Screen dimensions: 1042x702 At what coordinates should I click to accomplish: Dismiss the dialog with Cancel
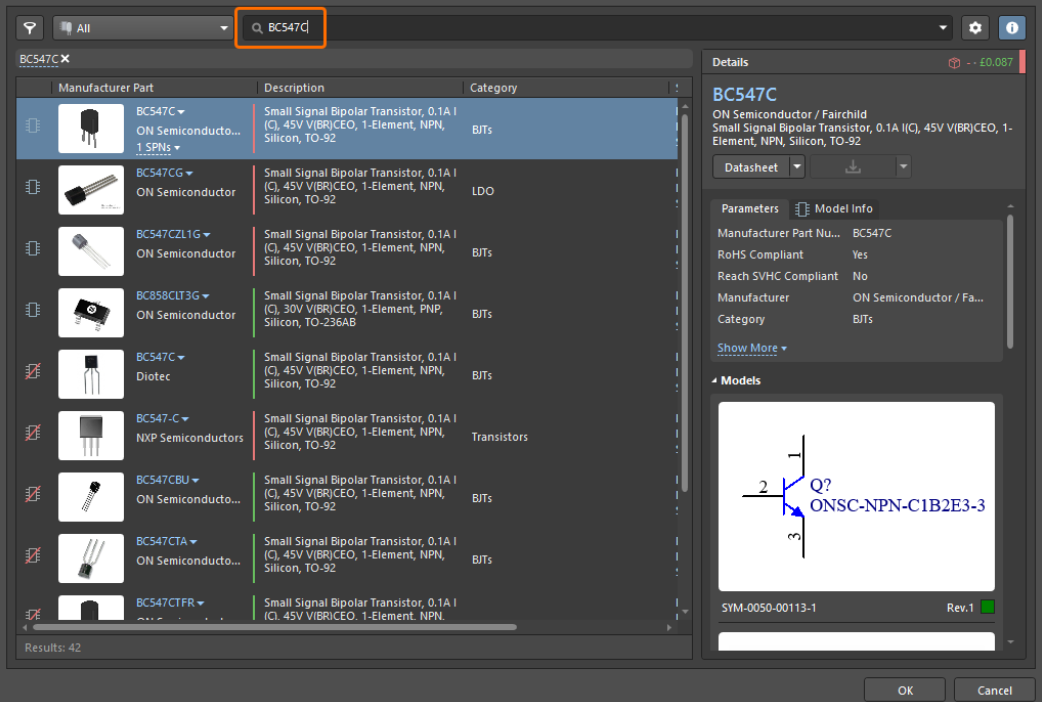coord(994,690)
